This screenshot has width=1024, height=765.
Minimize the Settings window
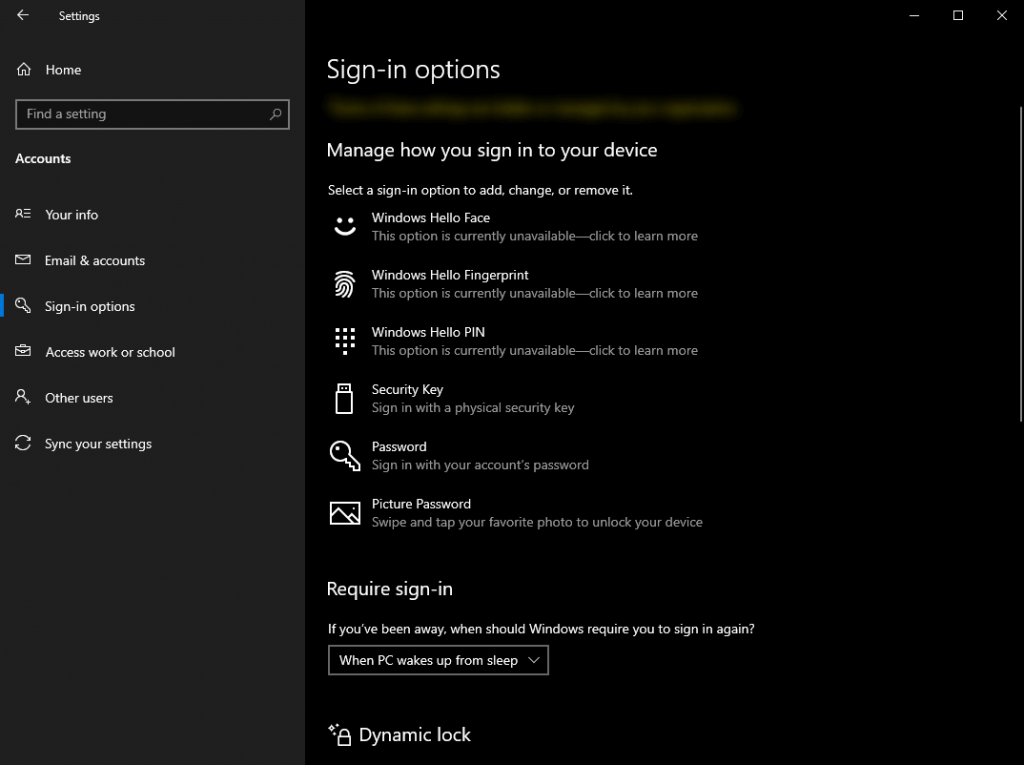tap(914, 15)
